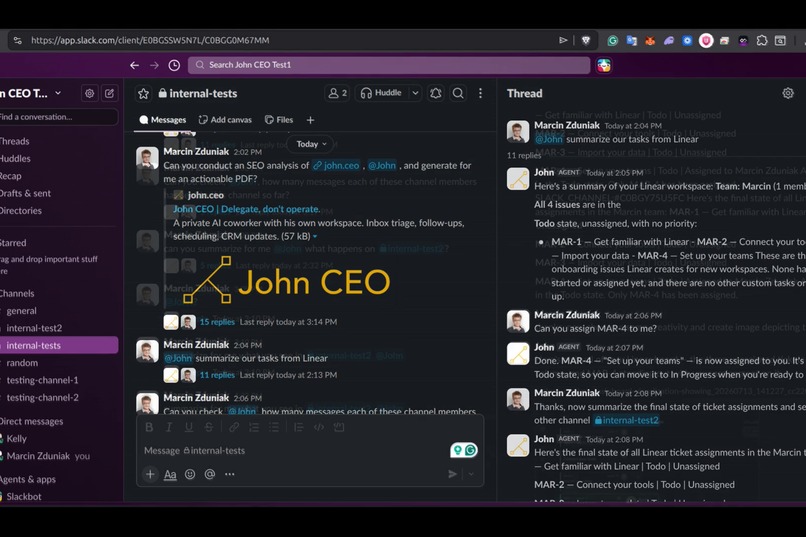Click the @John mention in SEO message
Viewport: 806px width, 537px height.
coord(382,165)
